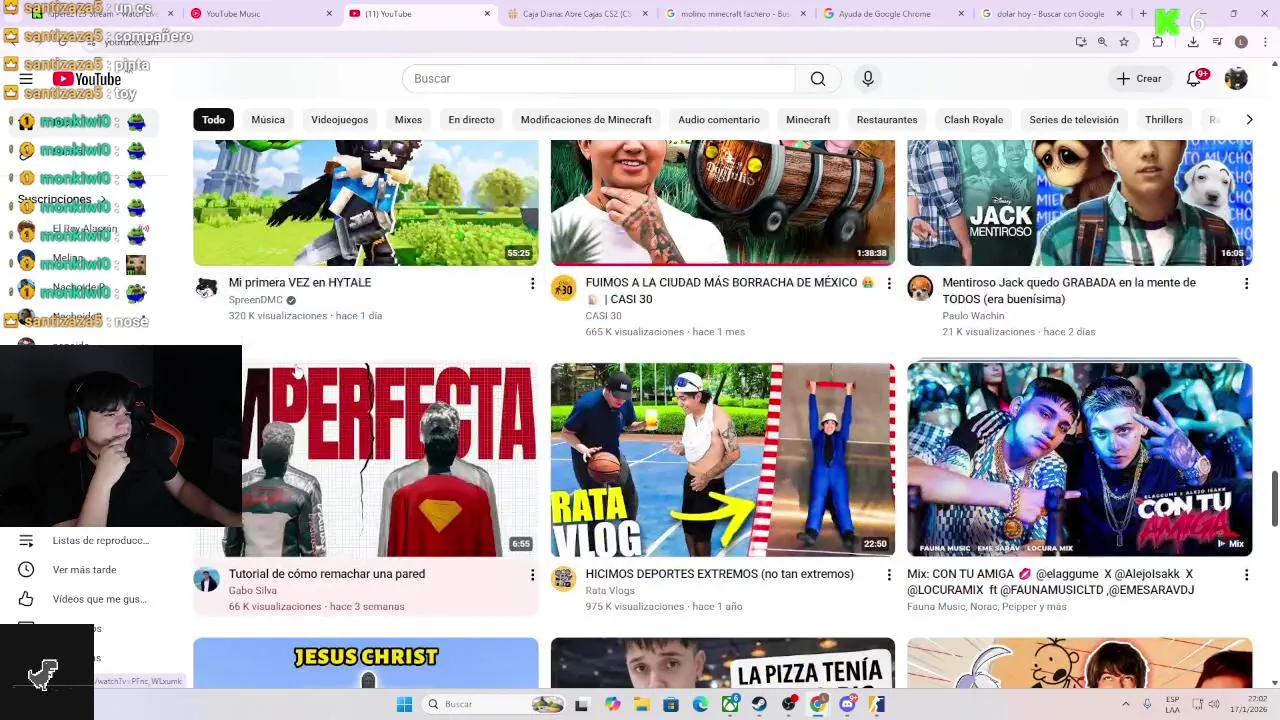Viewport: 1280px width, 720px height.
Task: Focus the Buscar search field
Action: 600,79
